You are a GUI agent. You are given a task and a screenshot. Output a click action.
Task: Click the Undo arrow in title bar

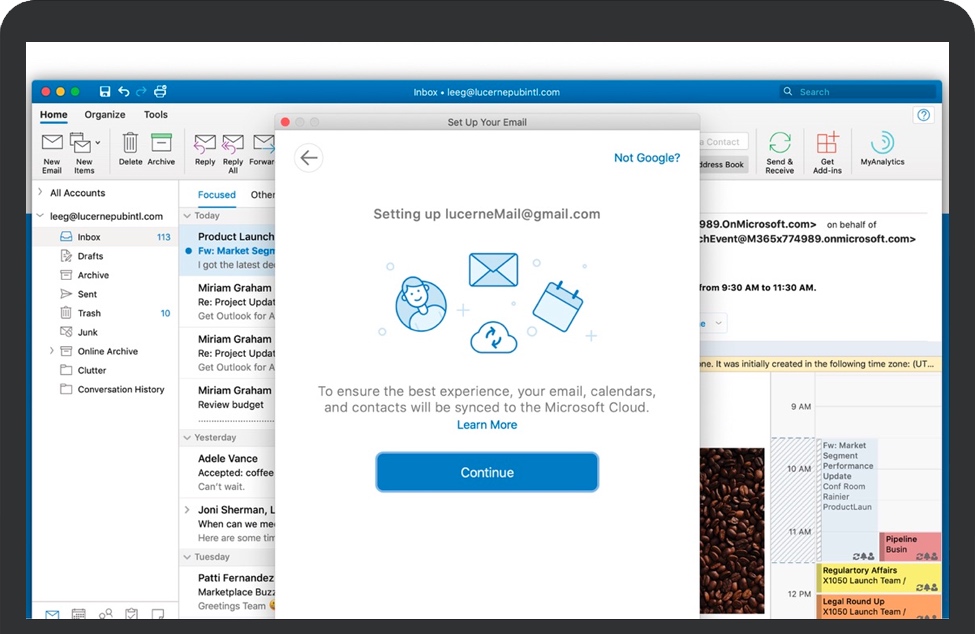tap(124, 91)
